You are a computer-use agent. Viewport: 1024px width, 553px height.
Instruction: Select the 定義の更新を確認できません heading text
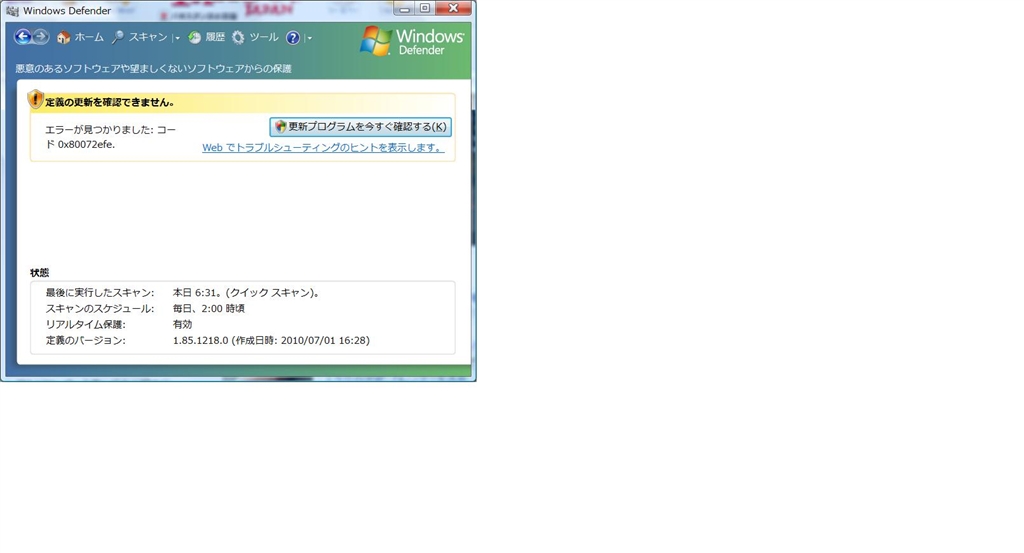pyautogui.click(x=110, y=103)
